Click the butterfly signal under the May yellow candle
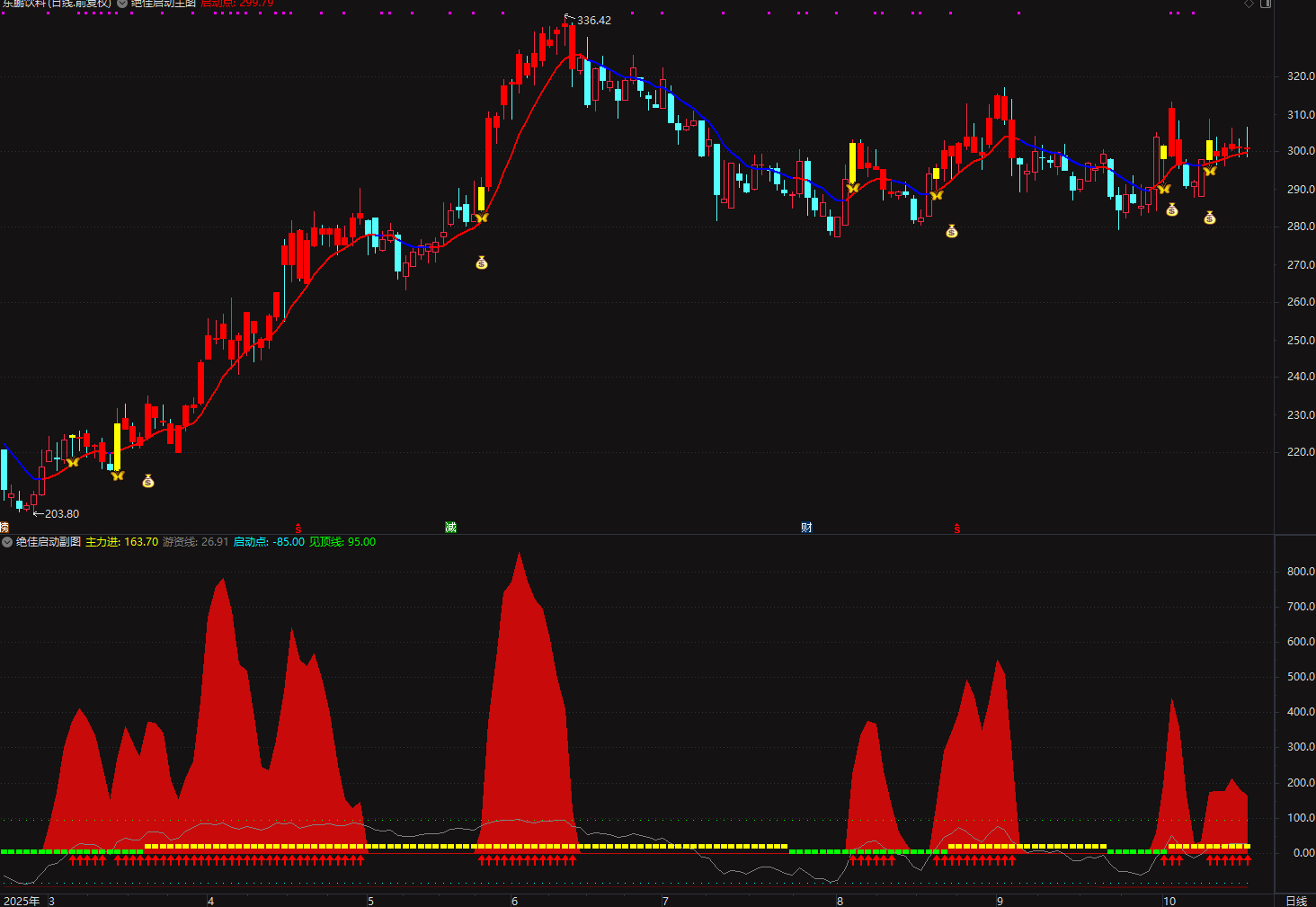The image size is (1316, 907). click(481, 218)
